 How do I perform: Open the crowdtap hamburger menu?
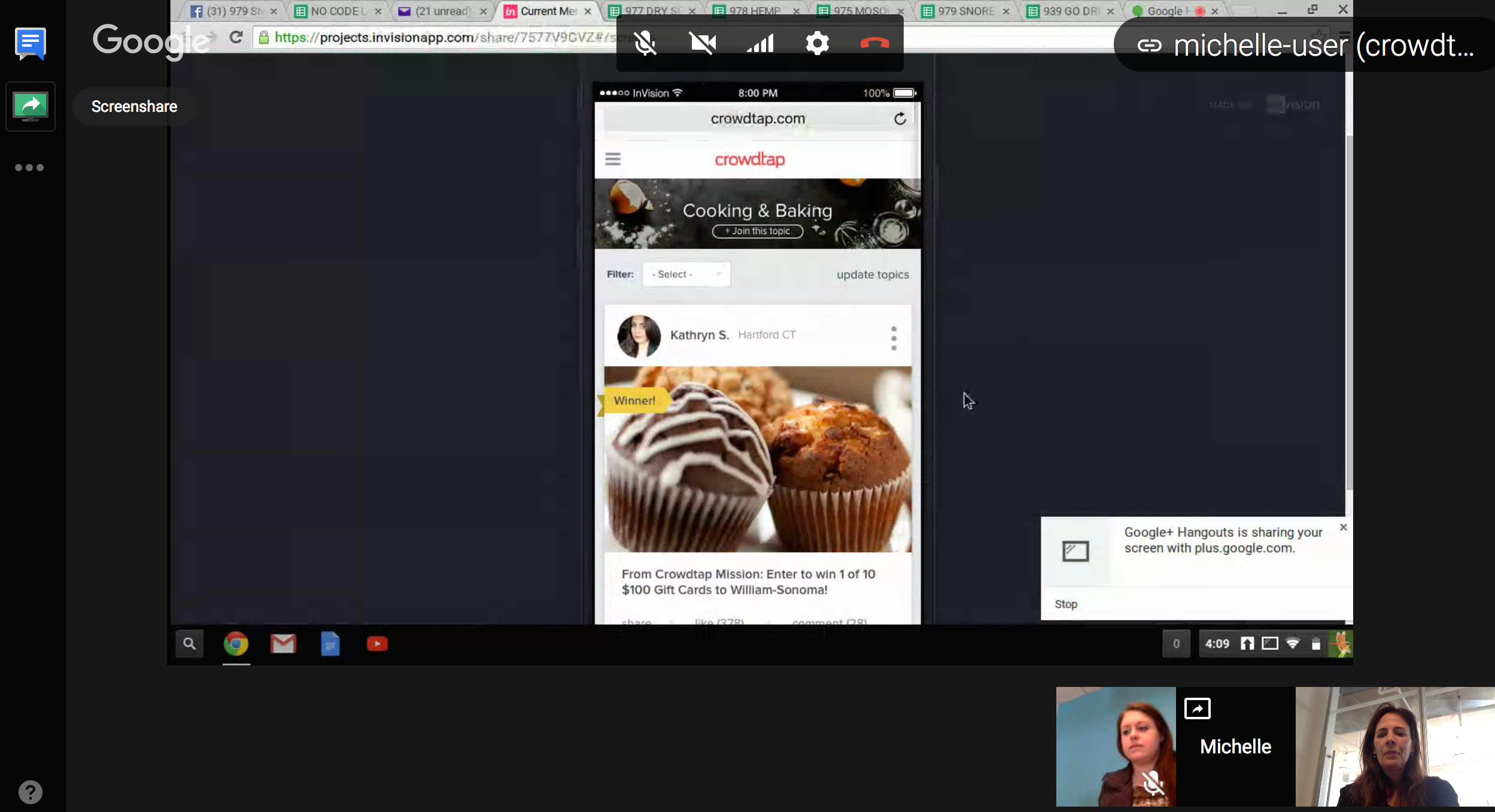coord(613,159)
